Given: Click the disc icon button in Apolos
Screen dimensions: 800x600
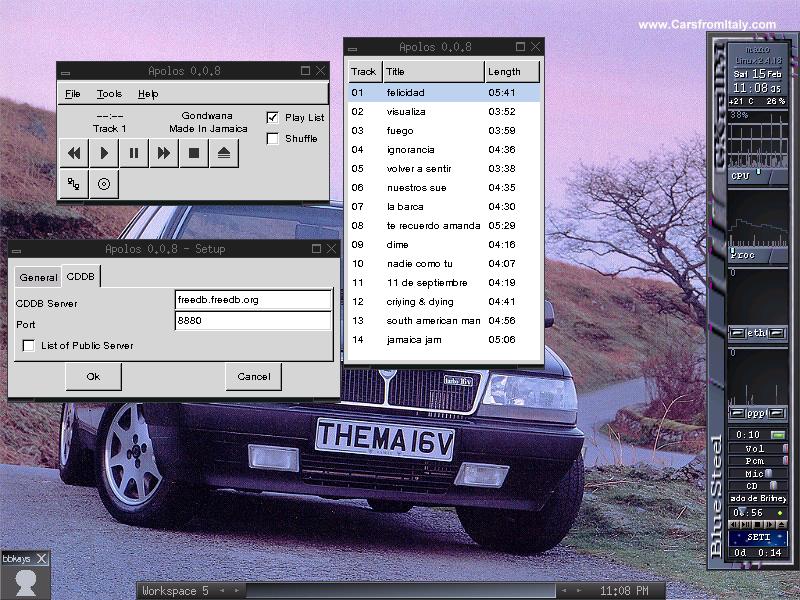Looking at the screenshot, I should click(x=104, y=184).
